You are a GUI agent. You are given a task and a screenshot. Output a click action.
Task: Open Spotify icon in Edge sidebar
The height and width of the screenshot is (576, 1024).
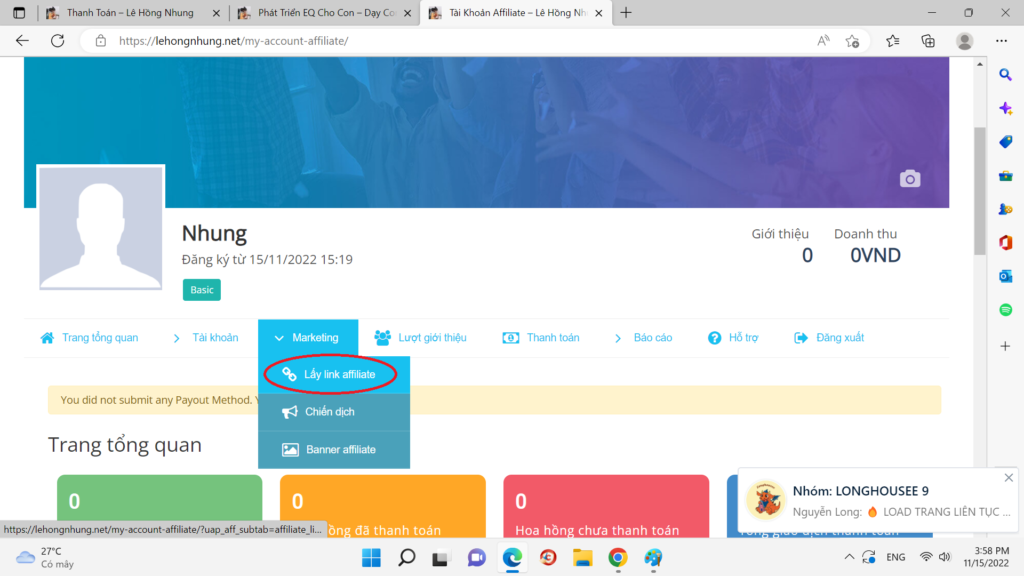point(1005,310)
